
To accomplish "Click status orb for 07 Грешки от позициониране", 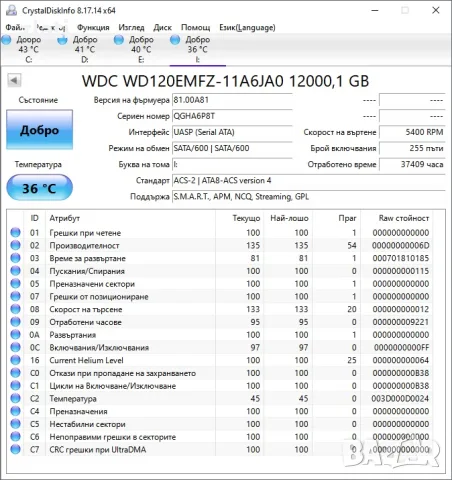I will click(15, 296).
